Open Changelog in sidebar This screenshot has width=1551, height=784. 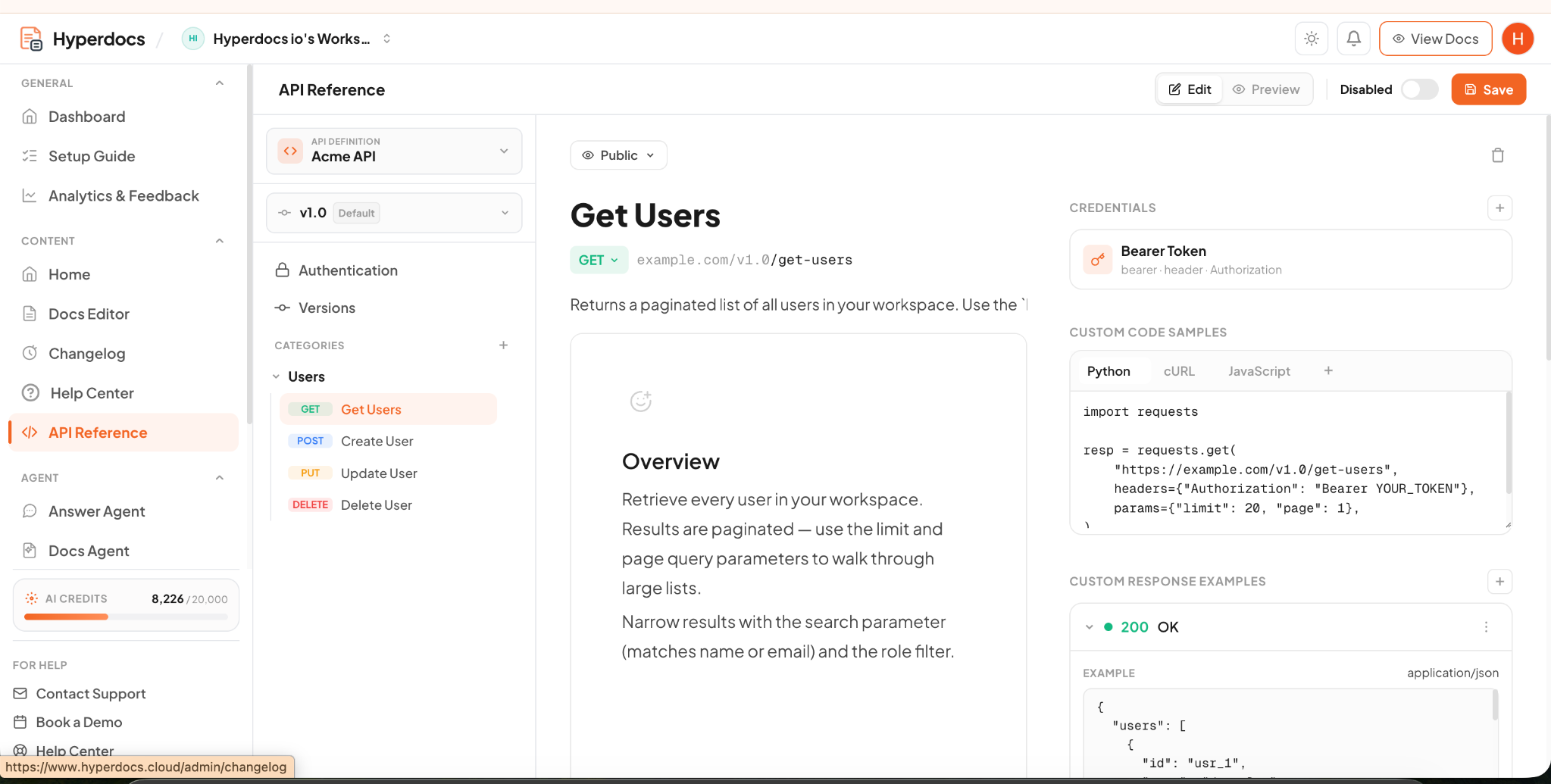coord(125,353)
